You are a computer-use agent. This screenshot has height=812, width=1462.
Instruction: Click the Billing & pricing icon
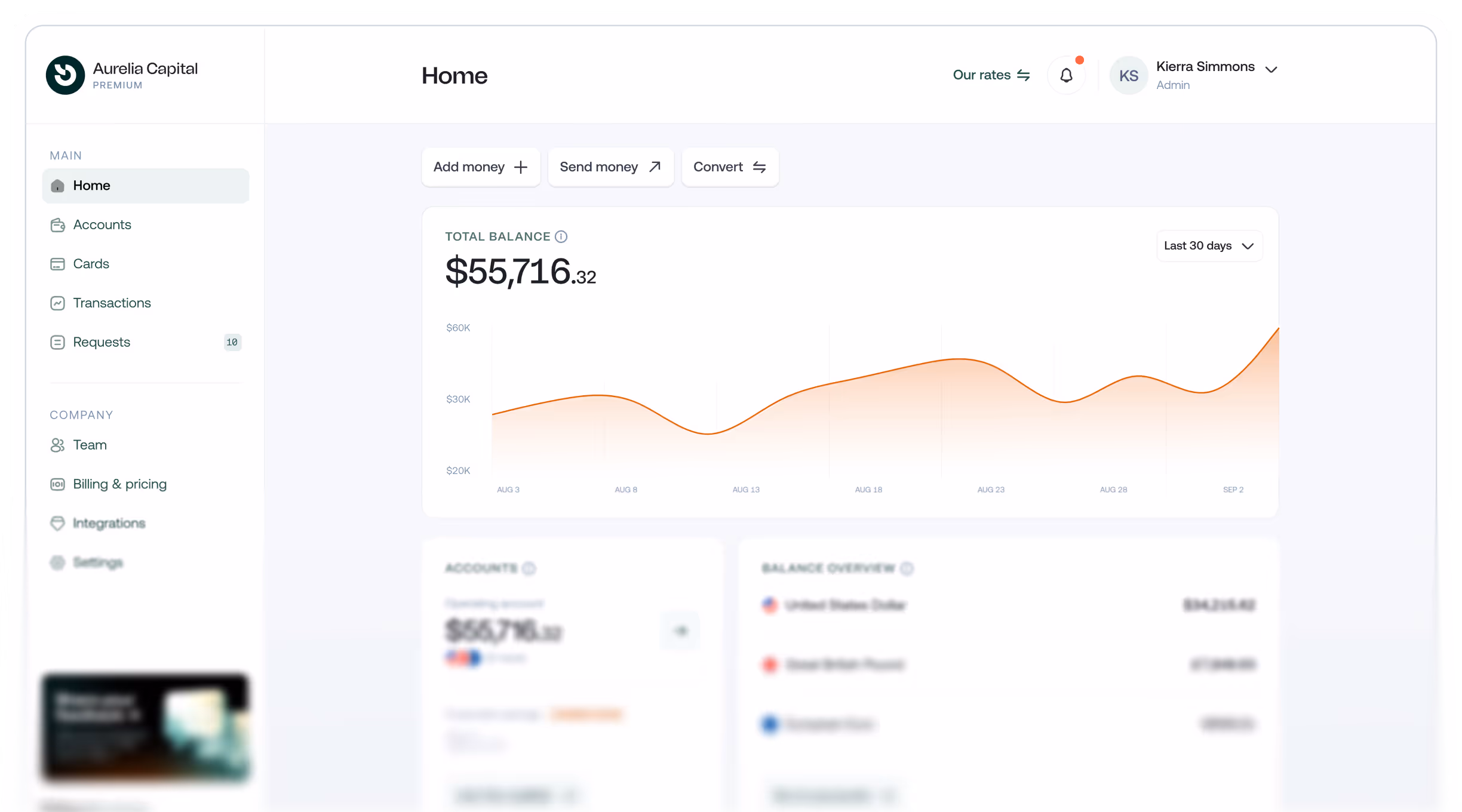pos(57,484)
